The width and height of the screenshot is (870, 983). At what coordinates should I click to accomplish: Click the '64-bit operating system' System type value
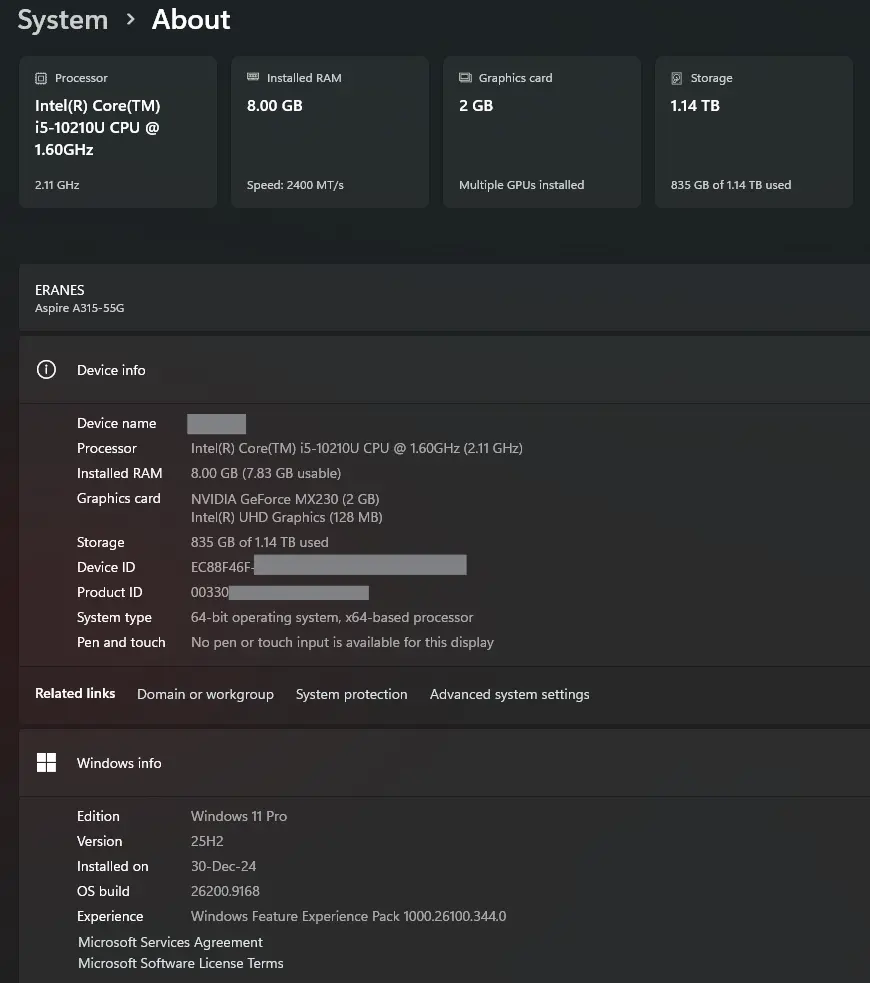pos(332,618)
